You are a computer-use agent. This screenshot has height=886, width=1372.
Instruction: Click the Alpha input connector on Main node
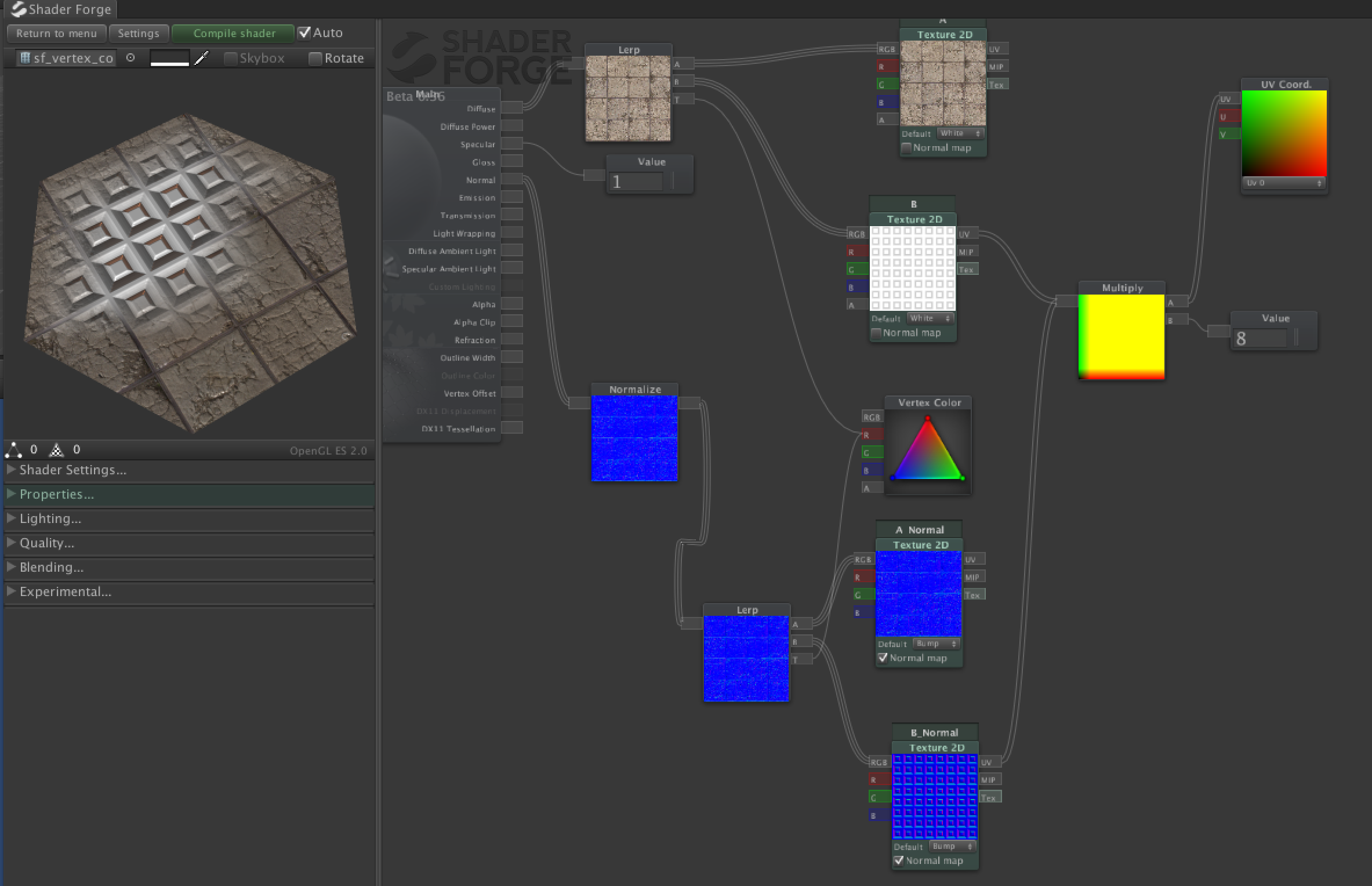tap(512, 304)
